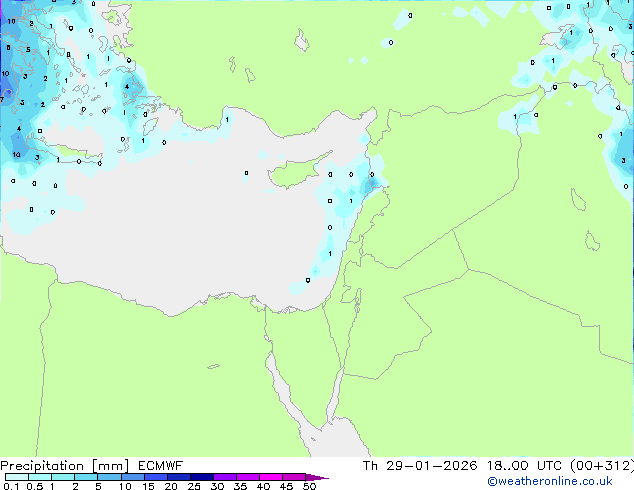Image resolution: width=634 pixels, height=490 pixels.
Task: Click the legend value label "25"
Action: pos(194,486)
